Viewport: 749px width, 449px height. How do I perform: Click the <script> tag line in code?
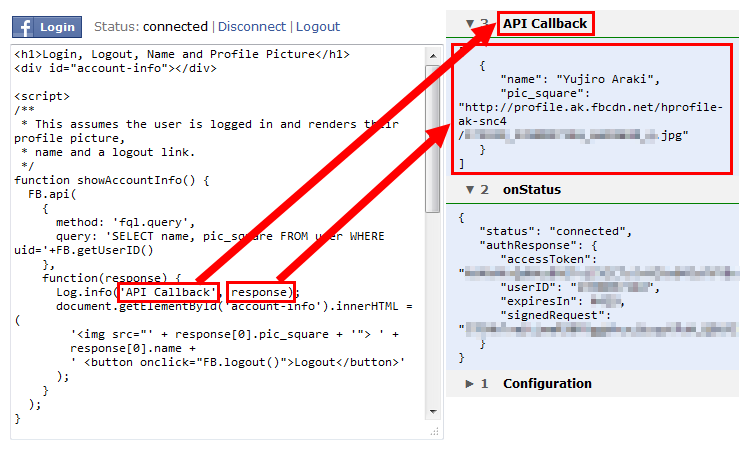tap(42, 96)
